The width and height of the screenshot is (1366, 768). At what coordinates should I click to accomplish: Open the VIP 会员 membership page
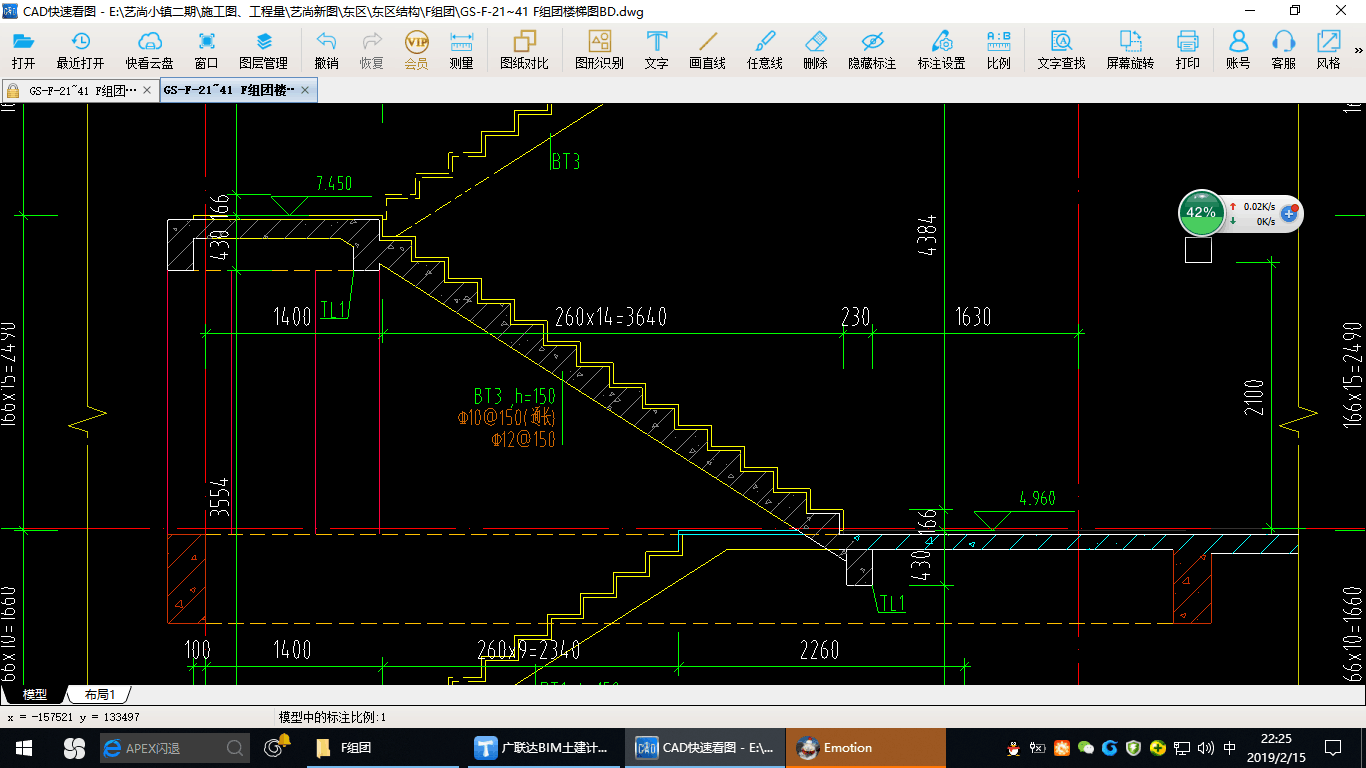(x=416, y=50)
